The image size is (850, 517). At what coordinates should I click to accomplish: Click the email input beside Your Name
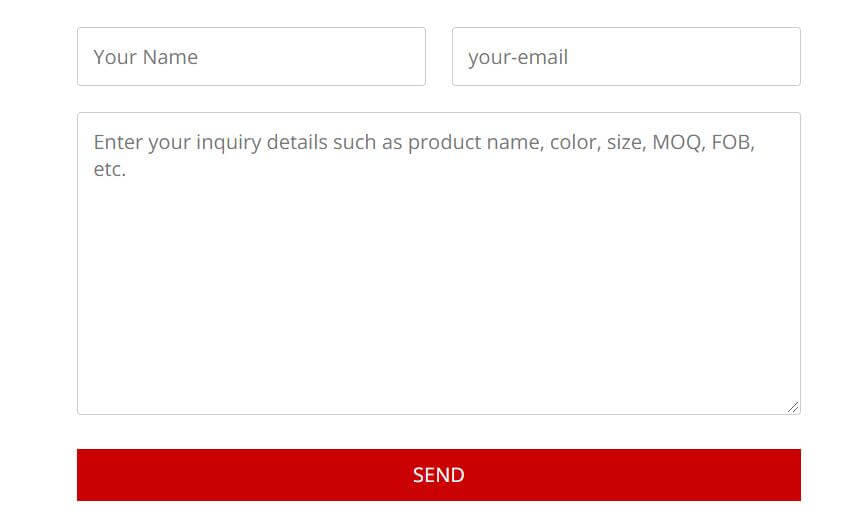pos(626,56)
